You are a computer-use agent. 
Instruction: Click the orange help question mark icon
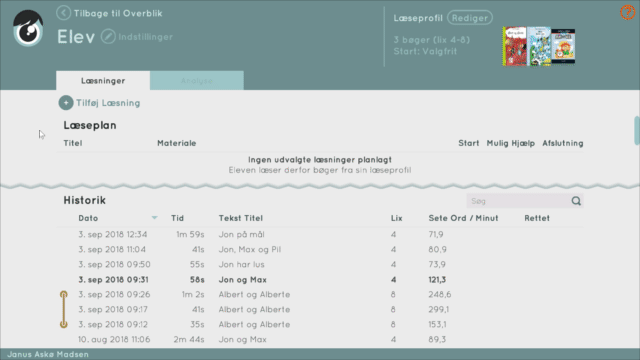(x=627, y=12)
